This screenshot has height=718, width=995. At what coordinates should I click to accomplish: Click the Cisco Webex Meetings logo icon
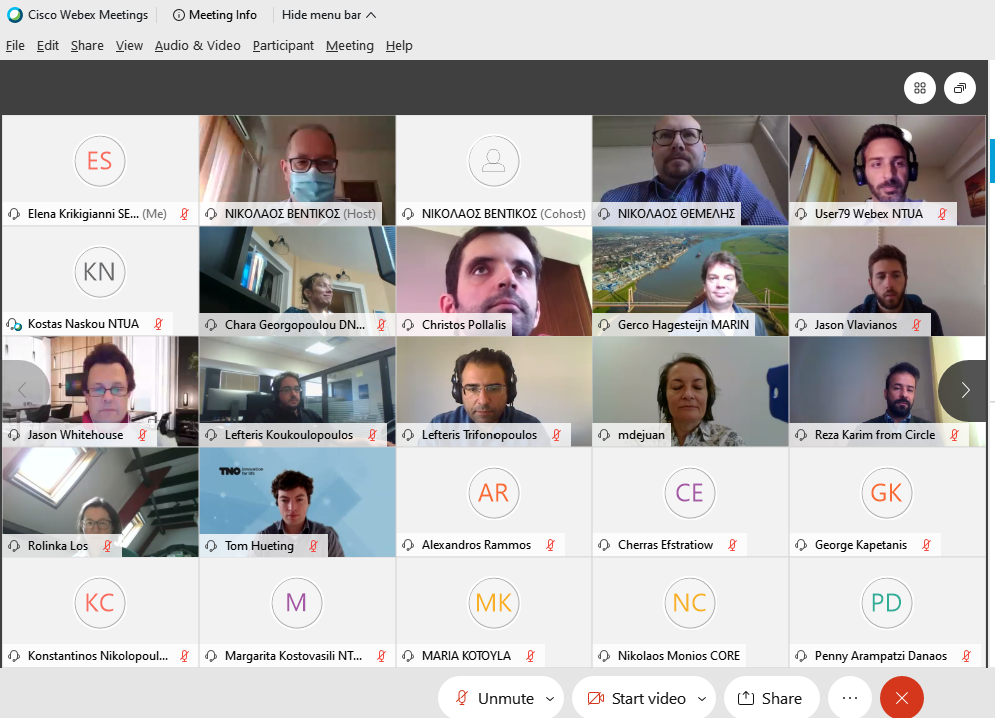(x=15, y=15)
